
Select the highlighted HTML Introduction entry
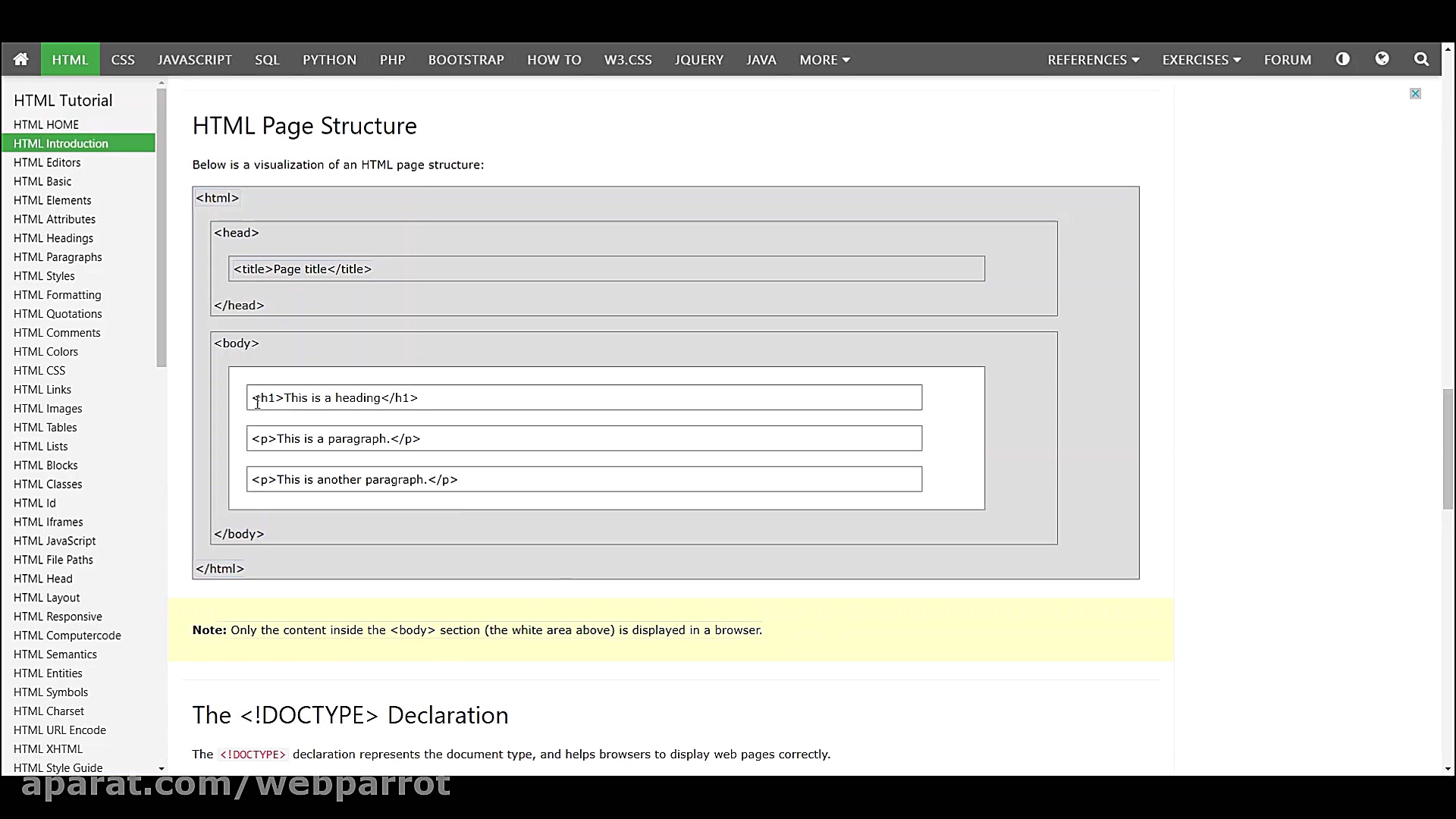(x=61, y=143)
